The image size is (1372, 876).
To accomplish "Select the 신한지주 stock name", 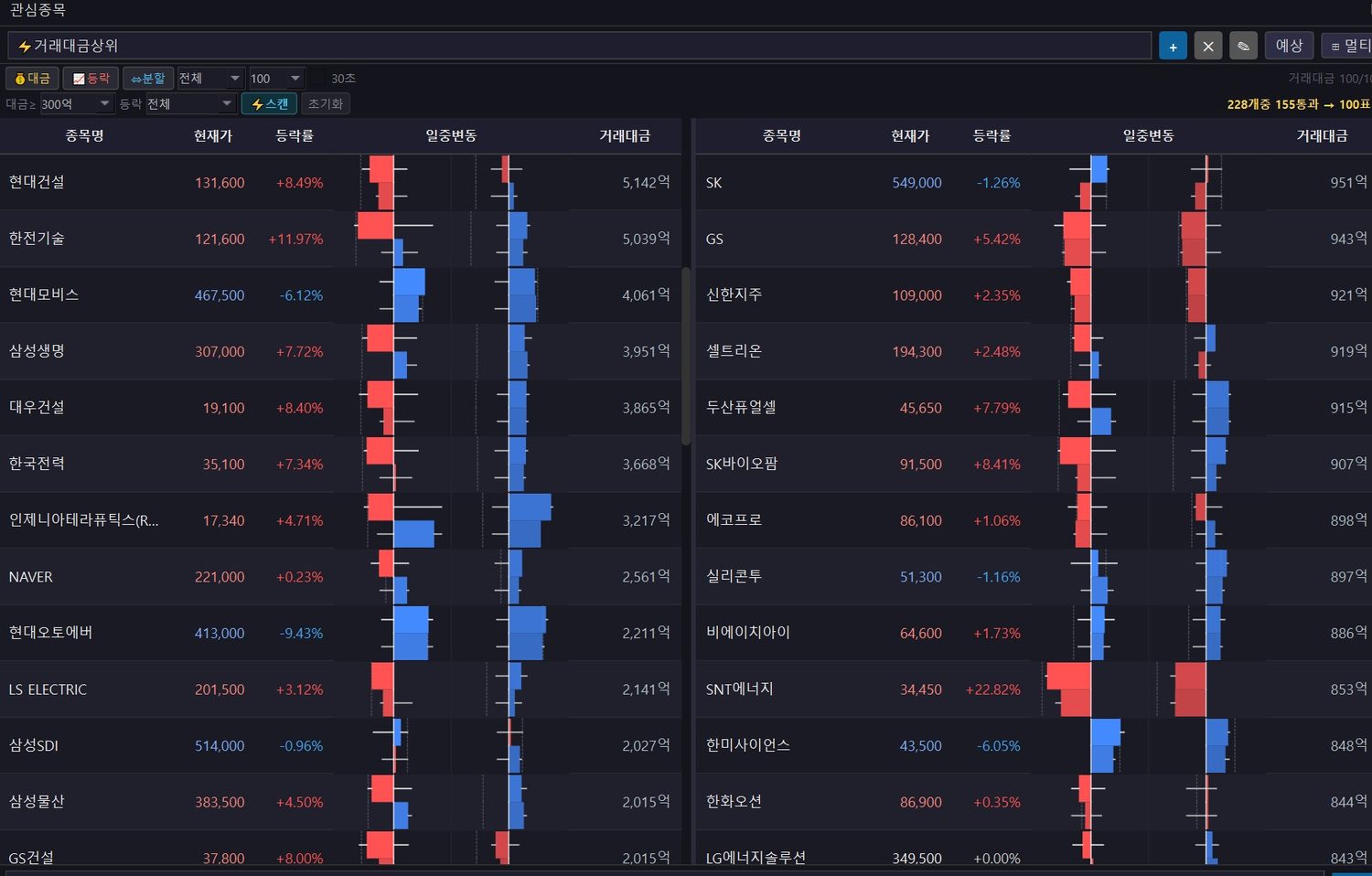I will pyautogui.click(x=734, y=294).
